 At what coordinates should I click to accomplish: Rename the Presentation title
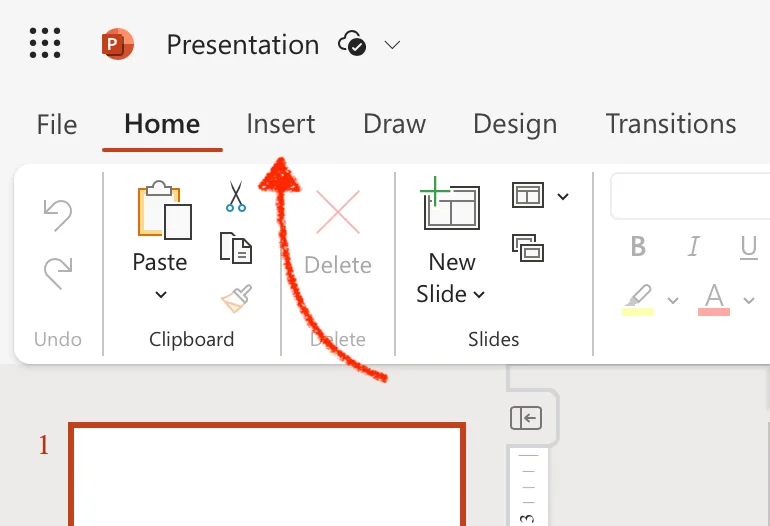click(243, 45)
